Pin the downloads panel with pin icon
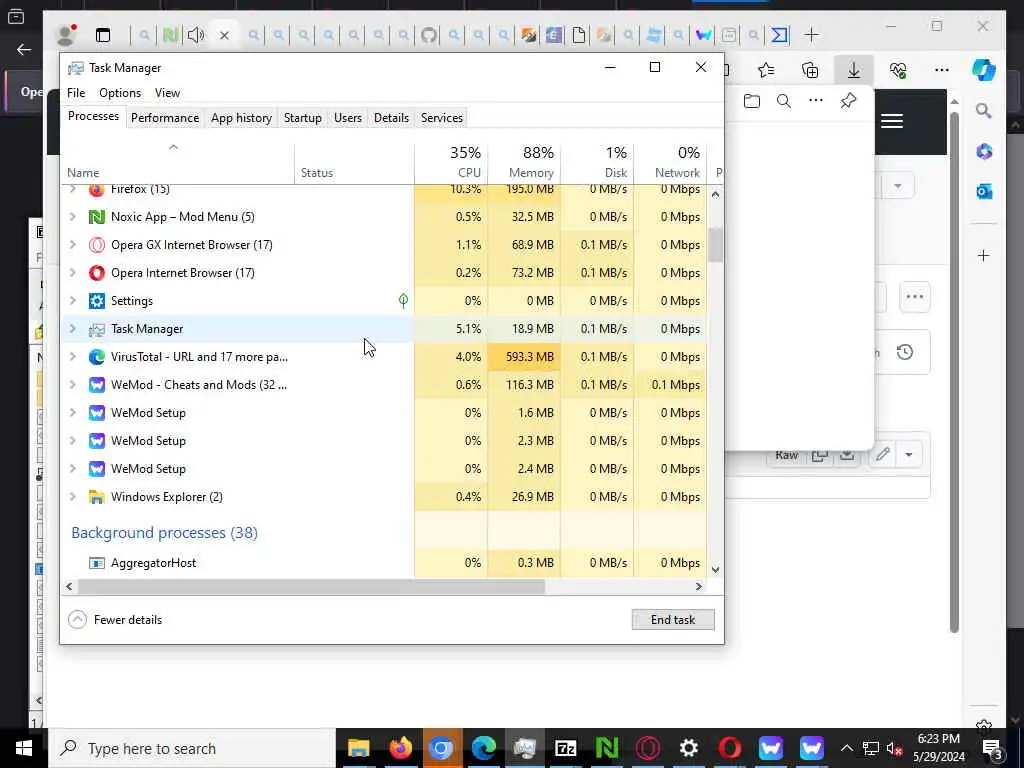The width and height of the screenshot is (1024, 768). [848, 101]
